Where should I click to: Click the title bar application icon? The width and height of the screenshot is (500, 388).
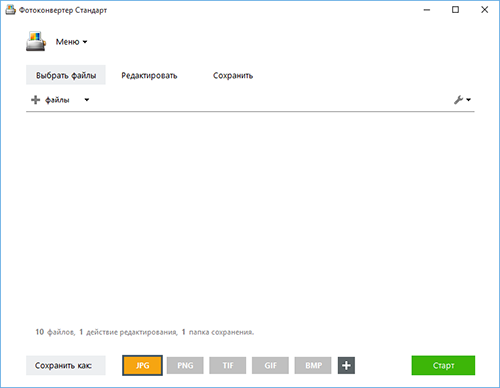click(x=10, y=10)
